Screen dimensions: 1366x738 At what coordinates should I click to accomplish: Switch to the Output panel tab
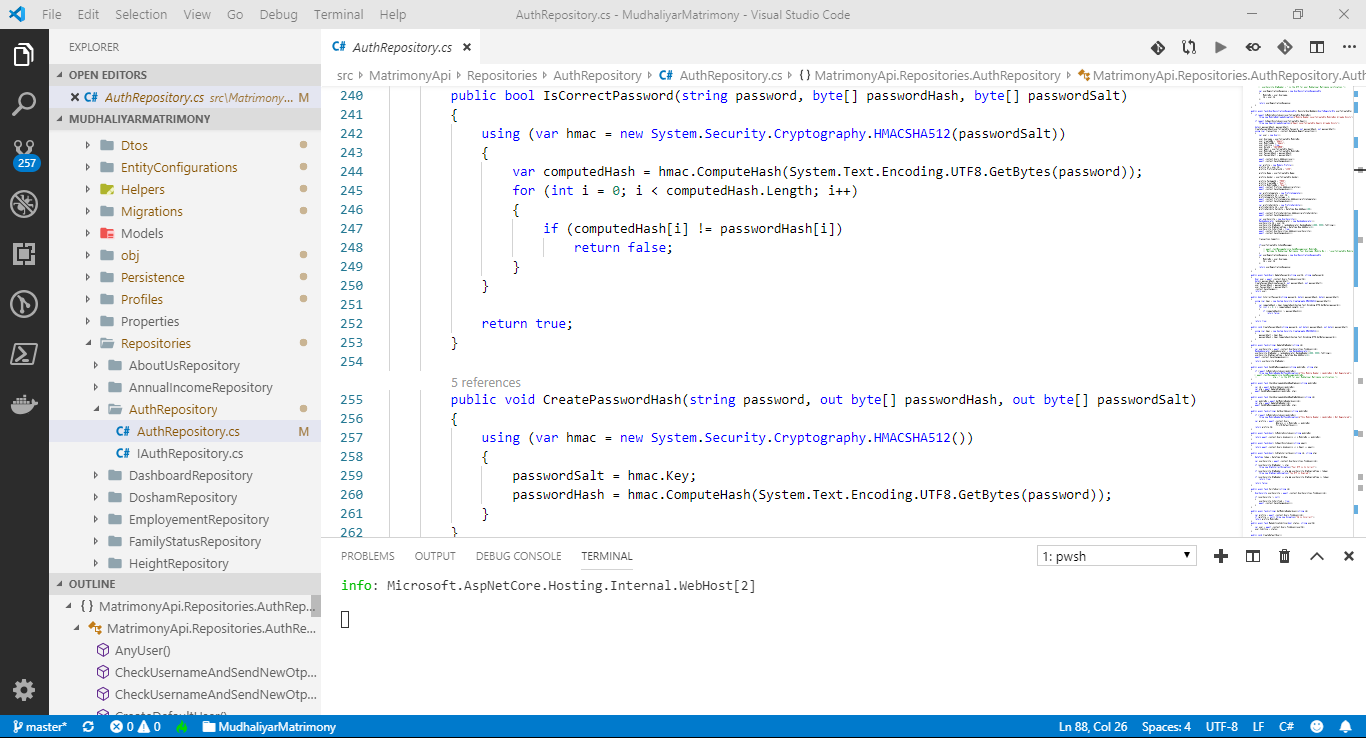click(x=435, y=556)
